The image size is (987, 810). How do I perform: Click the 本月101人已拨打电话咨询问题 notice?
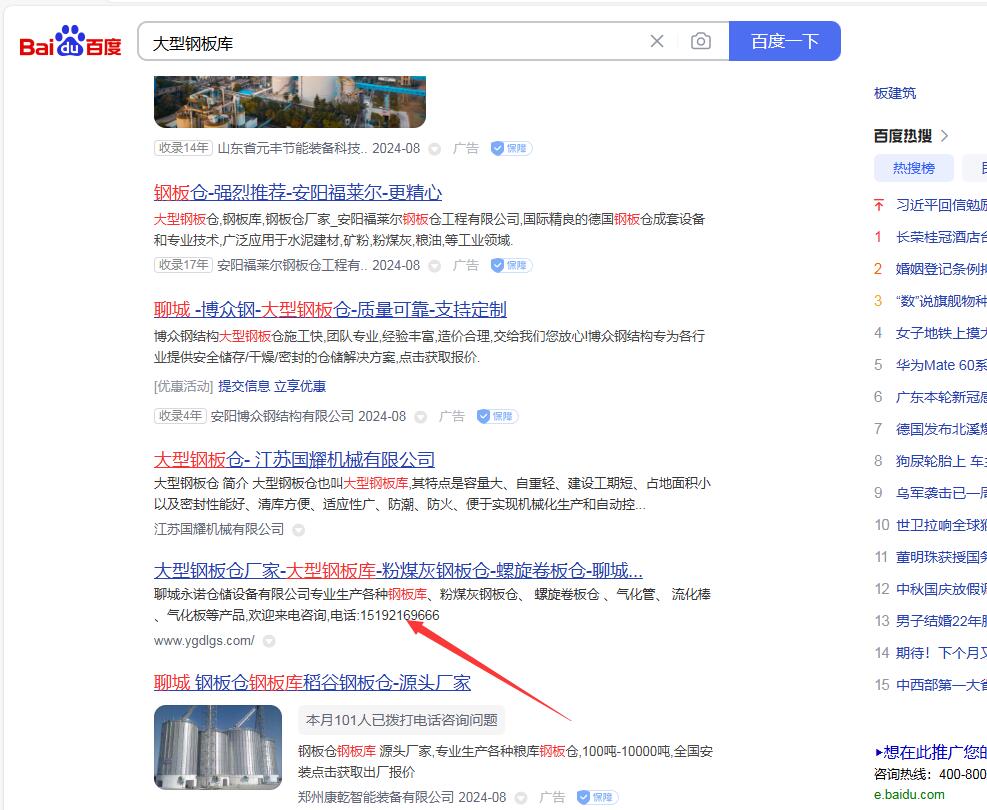(x=402, y=720)
